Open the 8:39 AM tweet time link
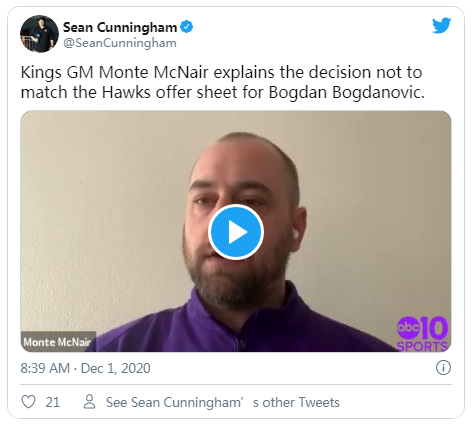The height and width of the screenshot is (429, 471). coord(45,368)
